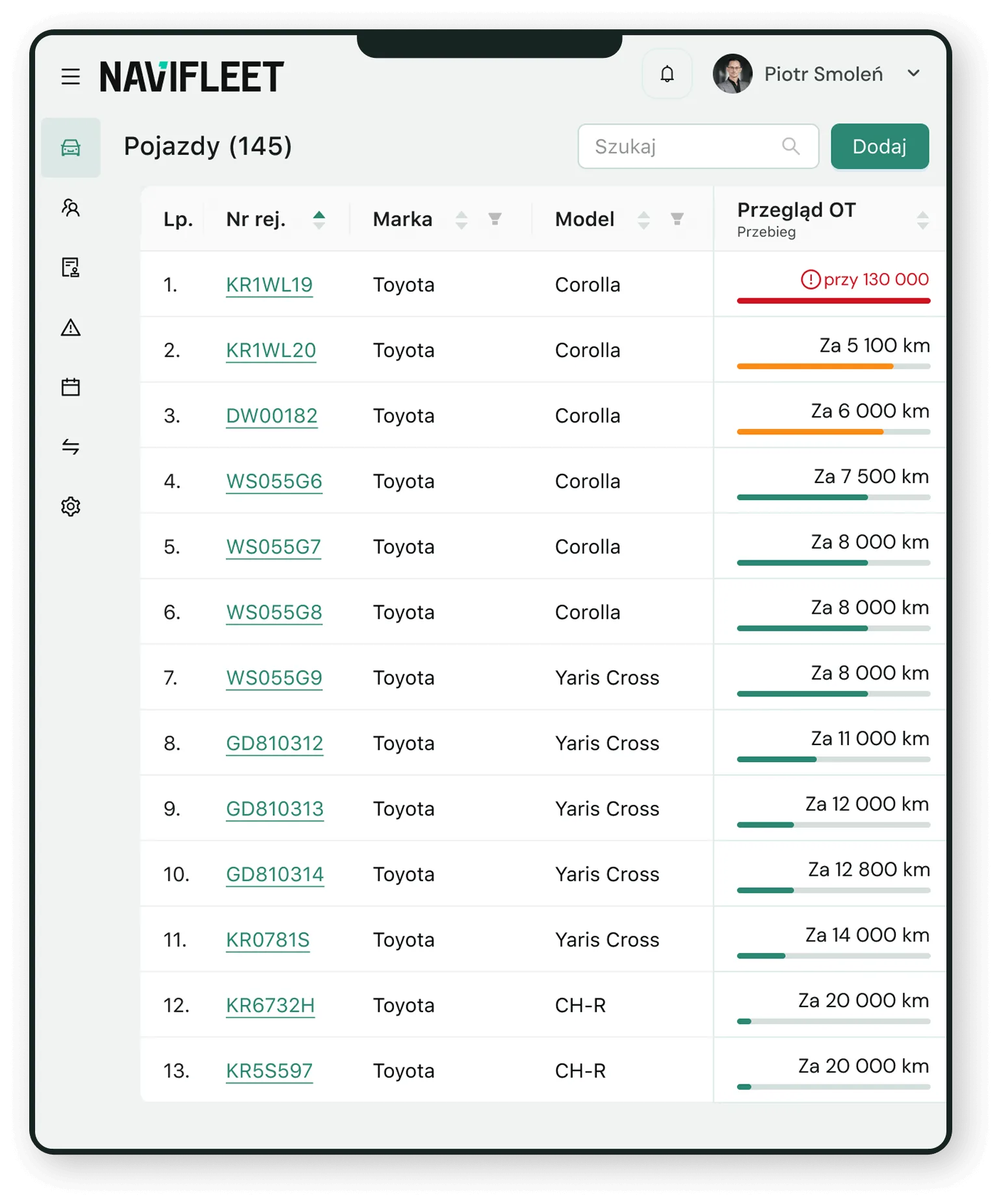Open the hamburger menu

tap(70, 76)
